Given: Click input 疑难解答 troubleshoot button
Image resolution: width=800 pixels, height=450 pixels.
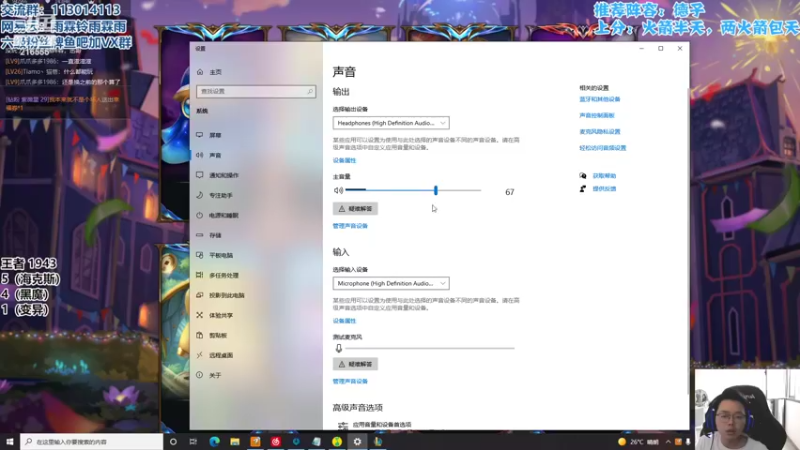Looking at the screenshot, I should coord(355,364).
